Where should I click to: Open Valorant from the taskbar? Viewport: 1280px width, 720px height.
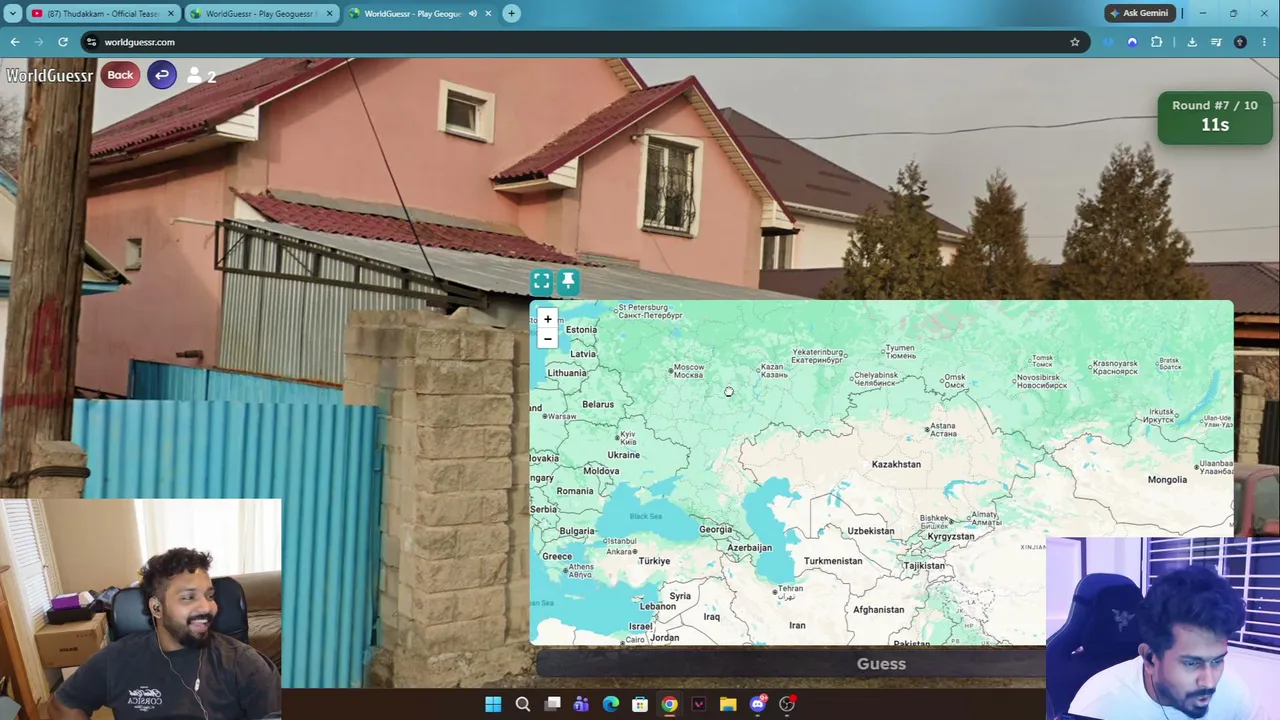coord(699,704)
